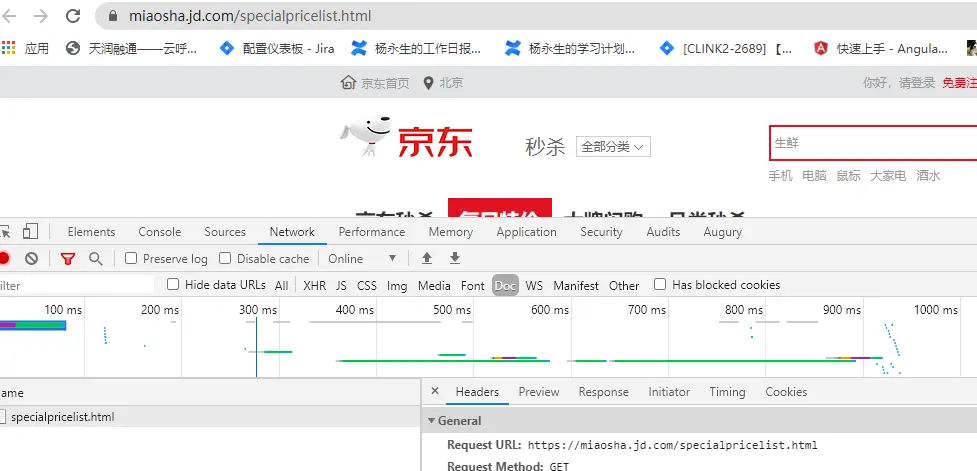Switch to the Elements panel
Screen dimensions: 977x471
tap(92, 232)
